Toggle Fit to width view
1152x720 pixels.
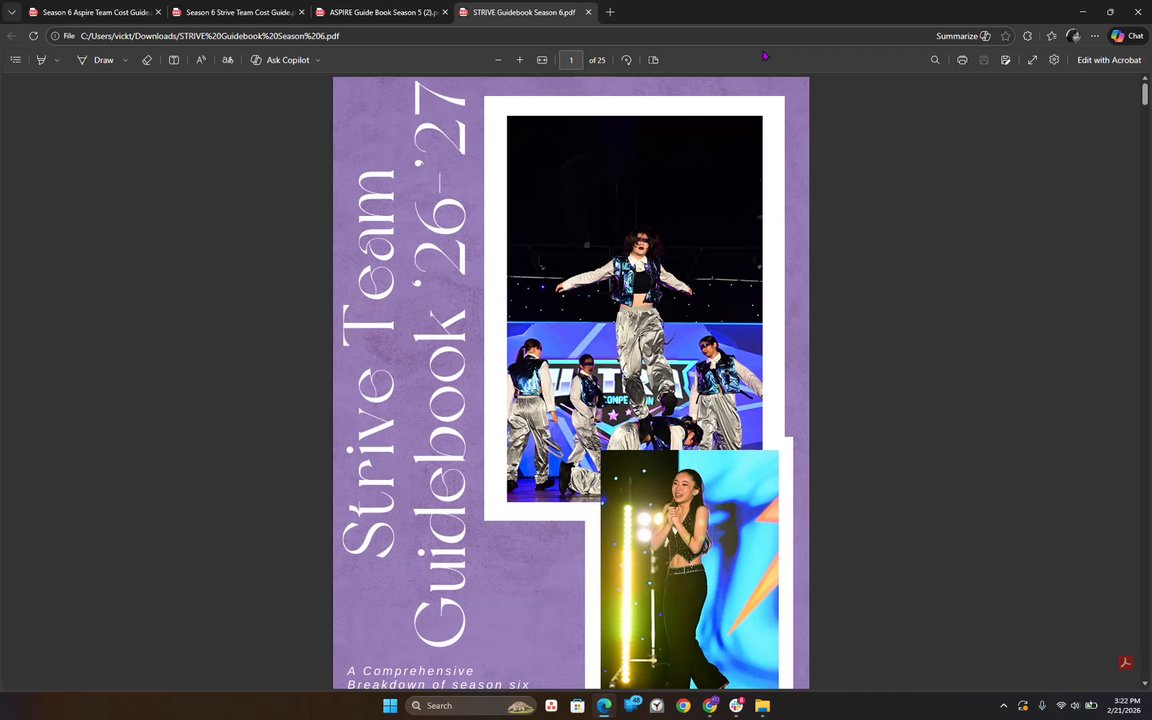(542, 60)
